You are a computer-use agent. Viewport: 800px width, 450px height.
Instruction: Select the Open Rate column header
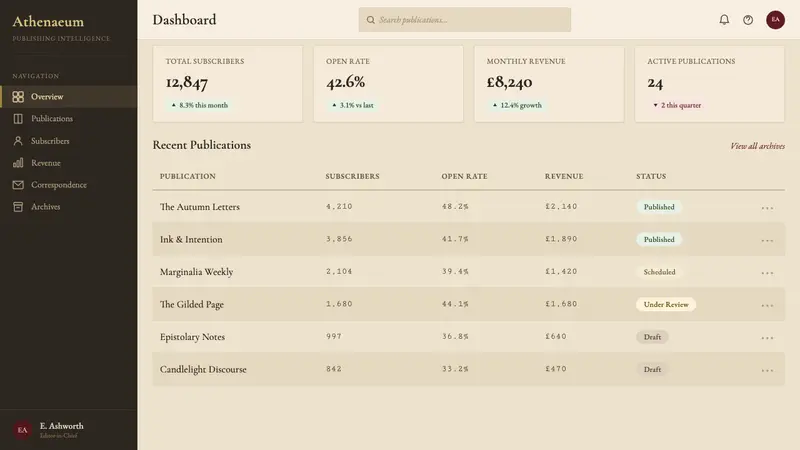[x=464, y=176]
